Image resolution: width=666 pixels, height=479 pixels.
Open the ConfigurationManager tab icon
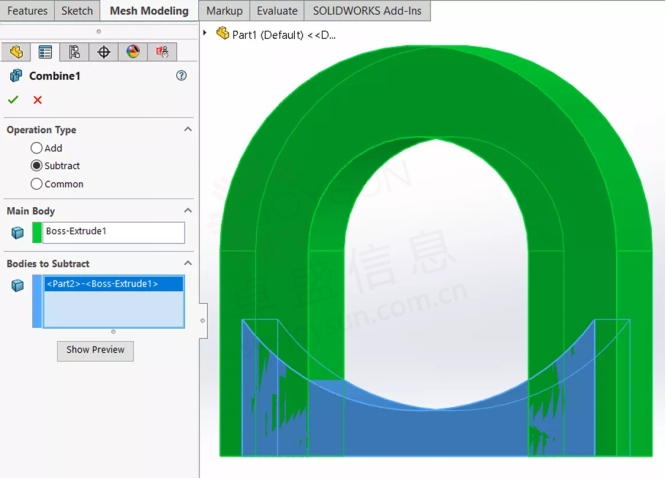point(74,52)
